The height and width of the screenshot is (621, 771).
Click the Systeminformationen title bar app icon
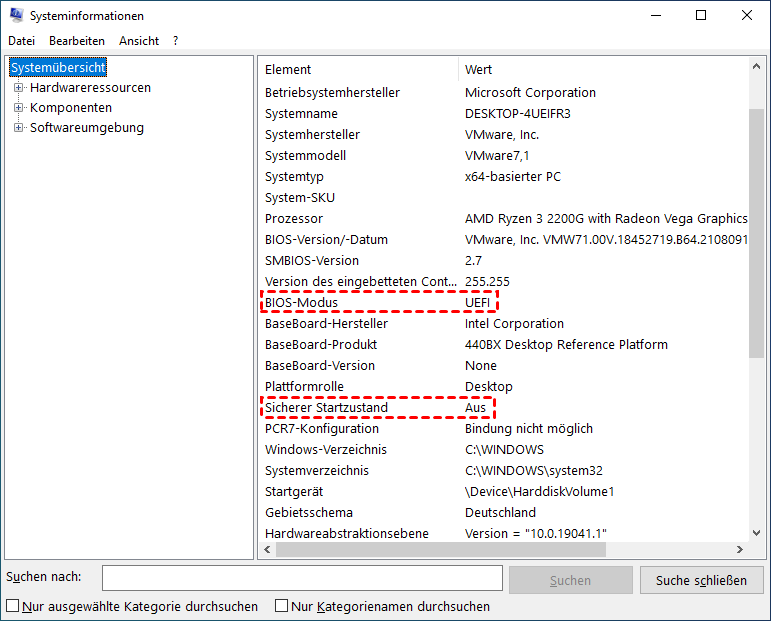coord(16,15)
